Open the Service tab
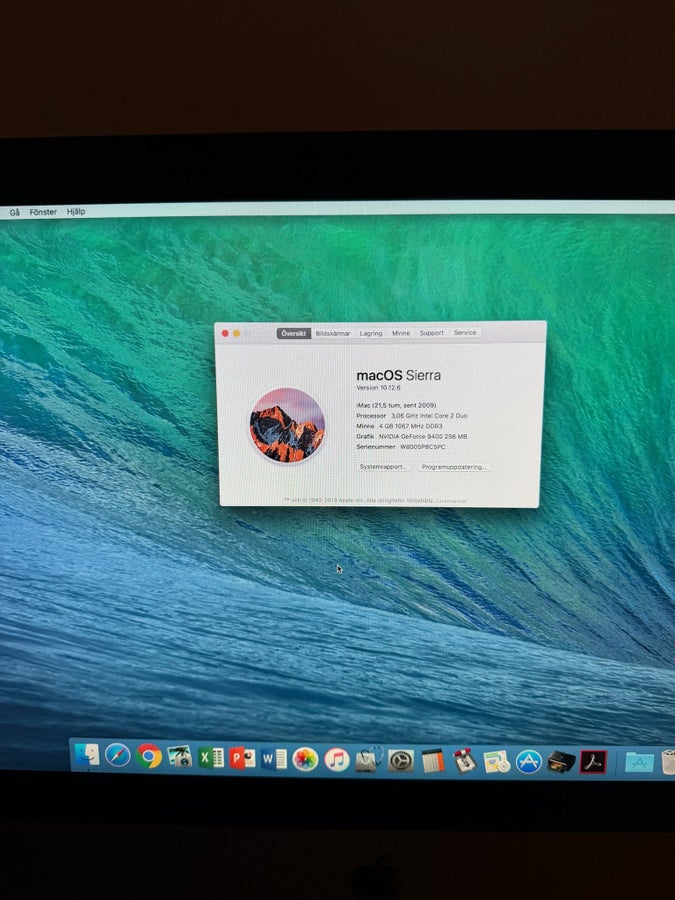 465,332
